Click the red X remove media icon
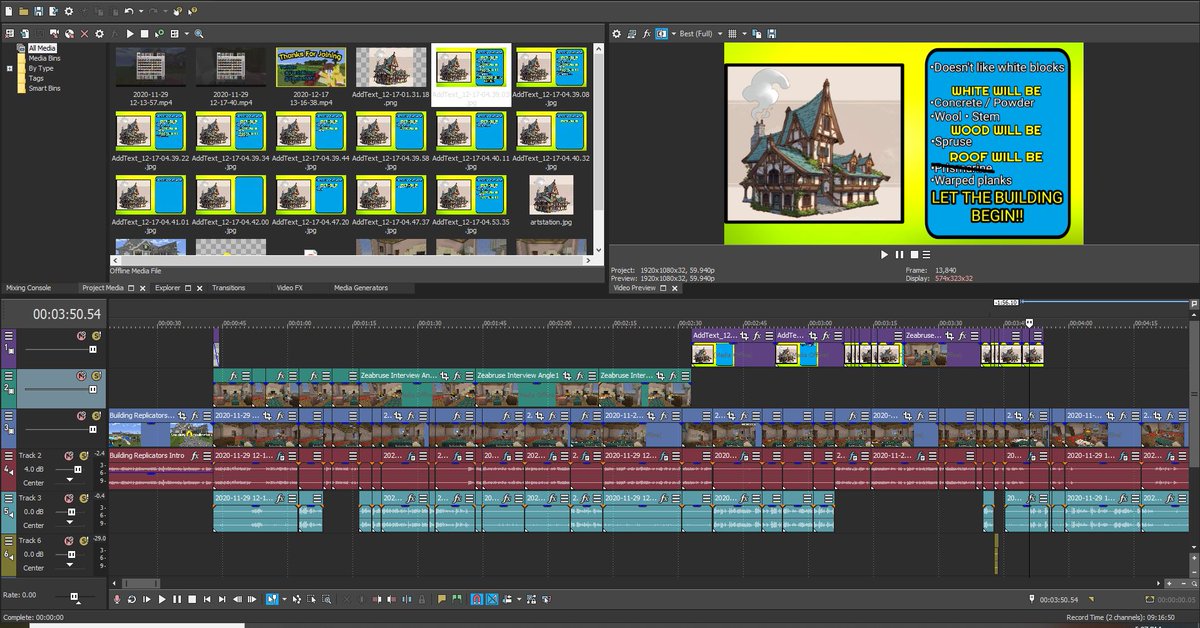The height and width of the screenshot is (628, 1200). (x=84, y=33)
